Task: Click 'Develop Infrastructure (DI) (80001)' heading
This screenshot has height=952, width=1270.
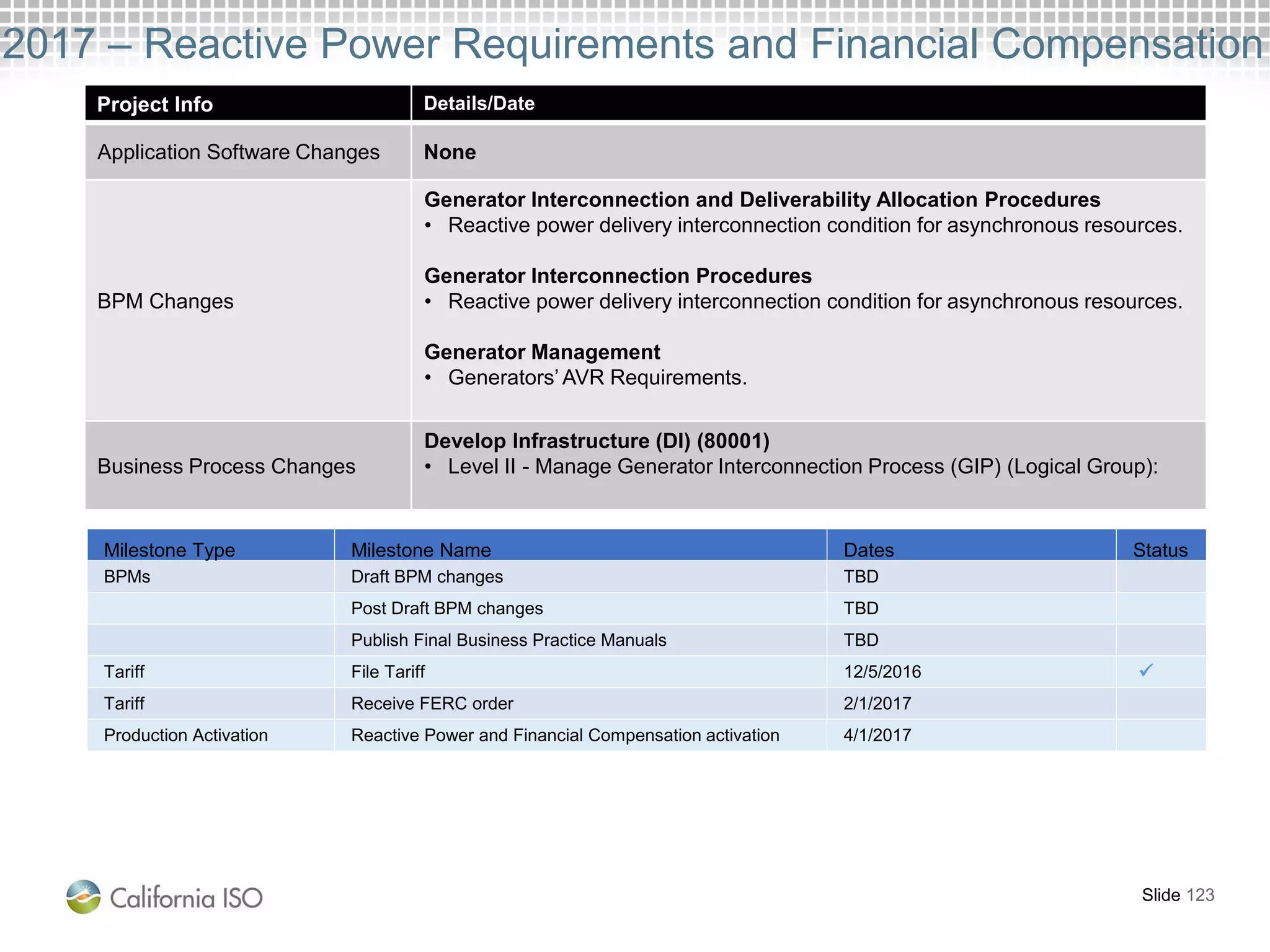Action: [597, 441]
